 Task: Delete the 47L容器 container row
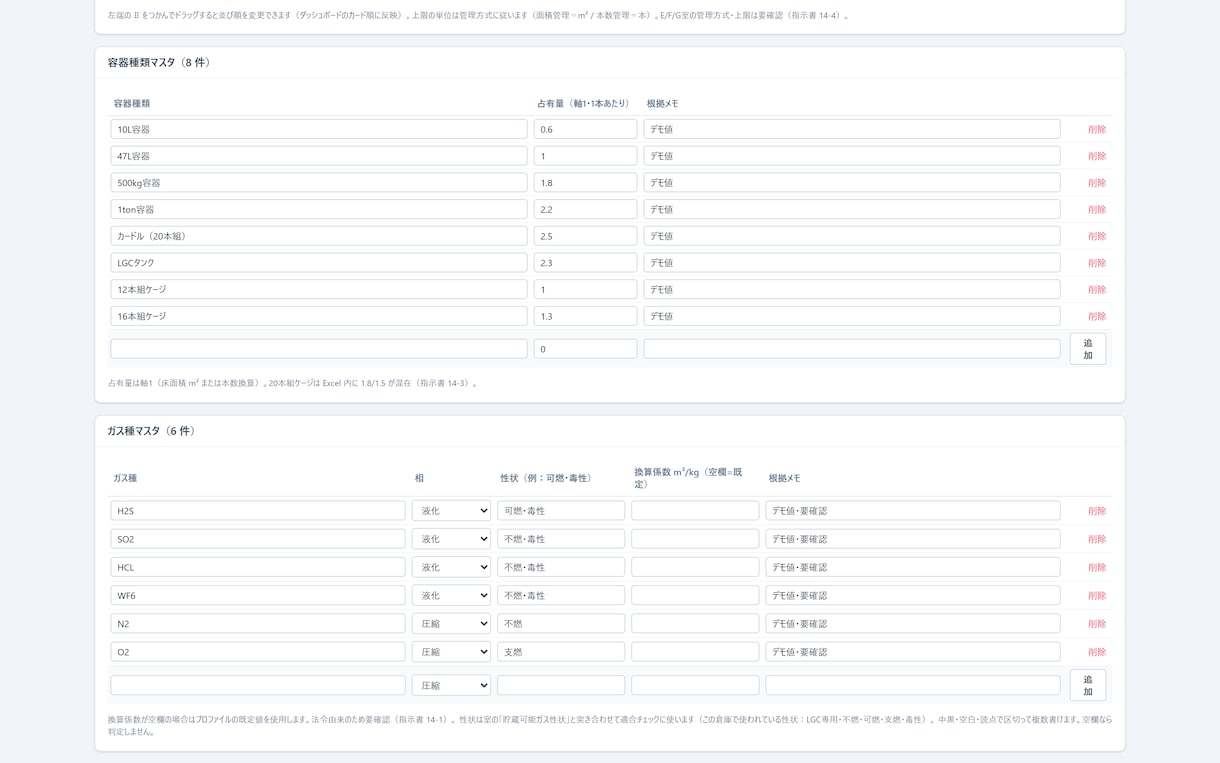click(1097, 156)
